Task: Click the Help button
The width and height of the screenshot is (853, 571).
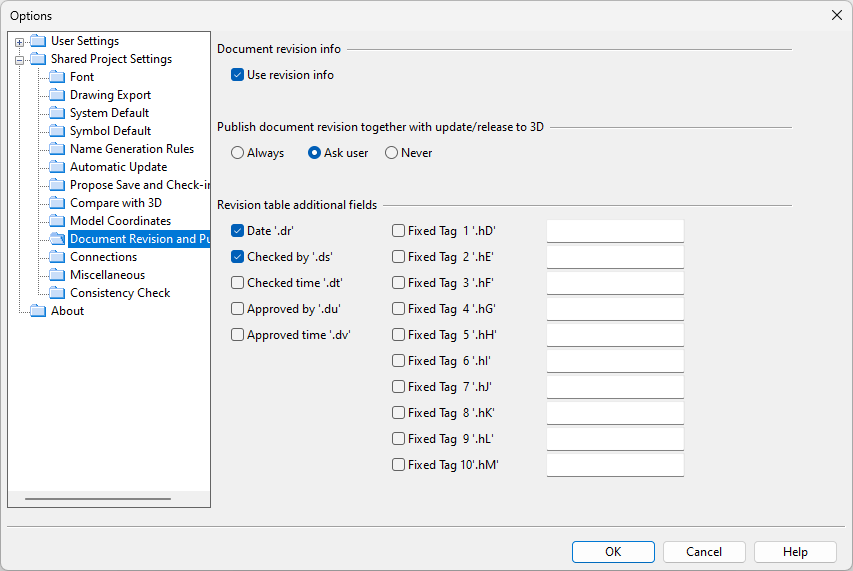Action: (795, 552)
